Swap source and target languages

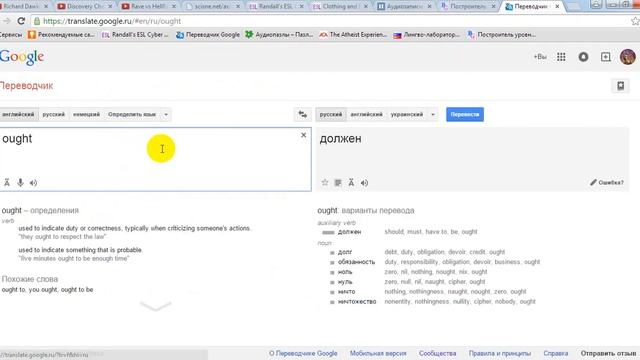302,114
